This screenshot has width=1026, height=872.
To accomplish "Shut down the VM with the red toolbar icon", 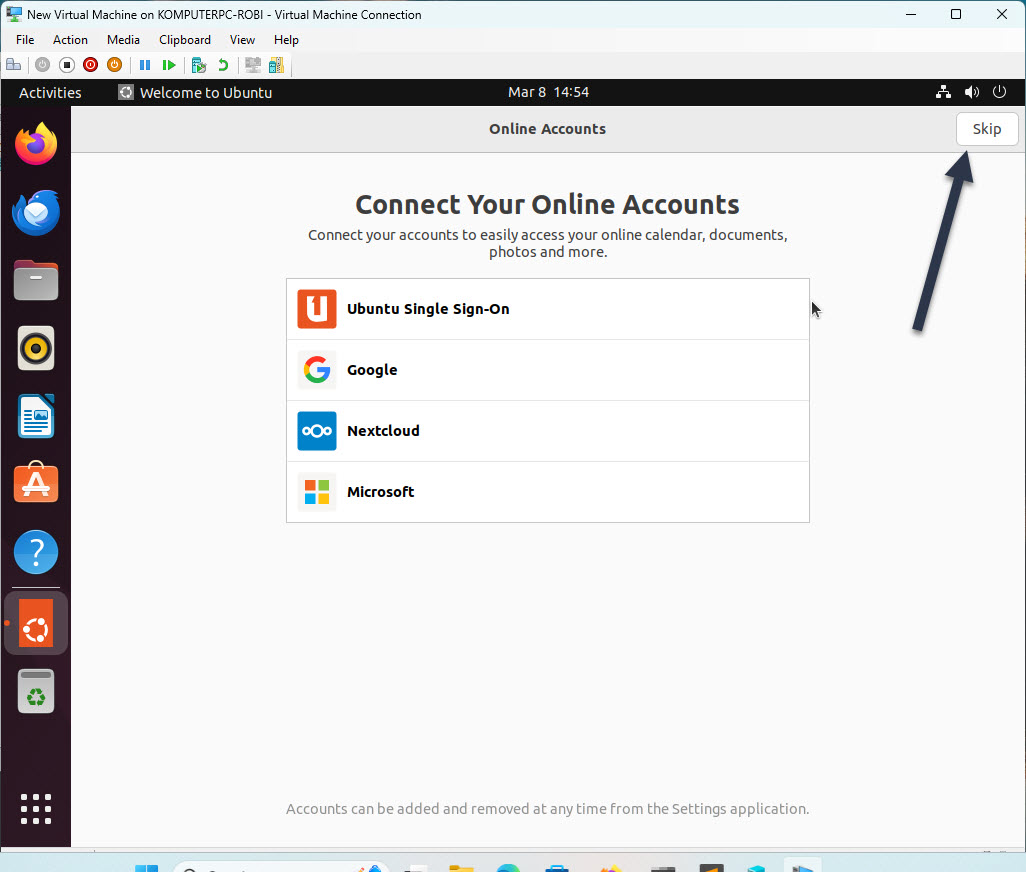I will tap(90, 64).
